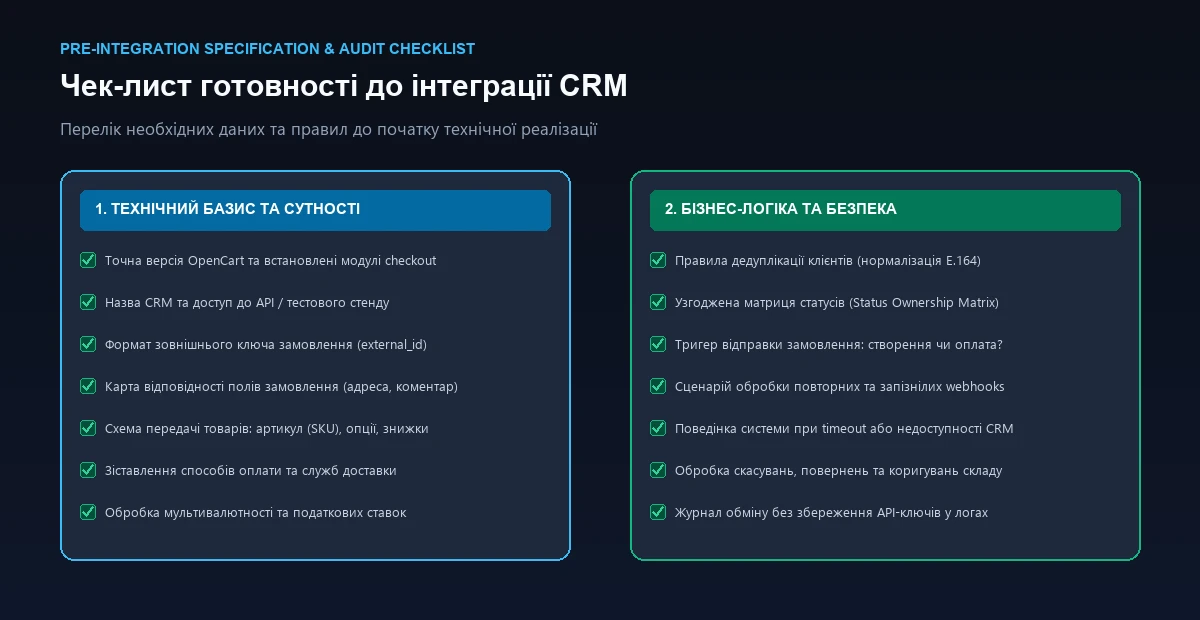Click text 'Правила дедуплікації клієнтів (нормалізація E.164)'

point(827,260)
